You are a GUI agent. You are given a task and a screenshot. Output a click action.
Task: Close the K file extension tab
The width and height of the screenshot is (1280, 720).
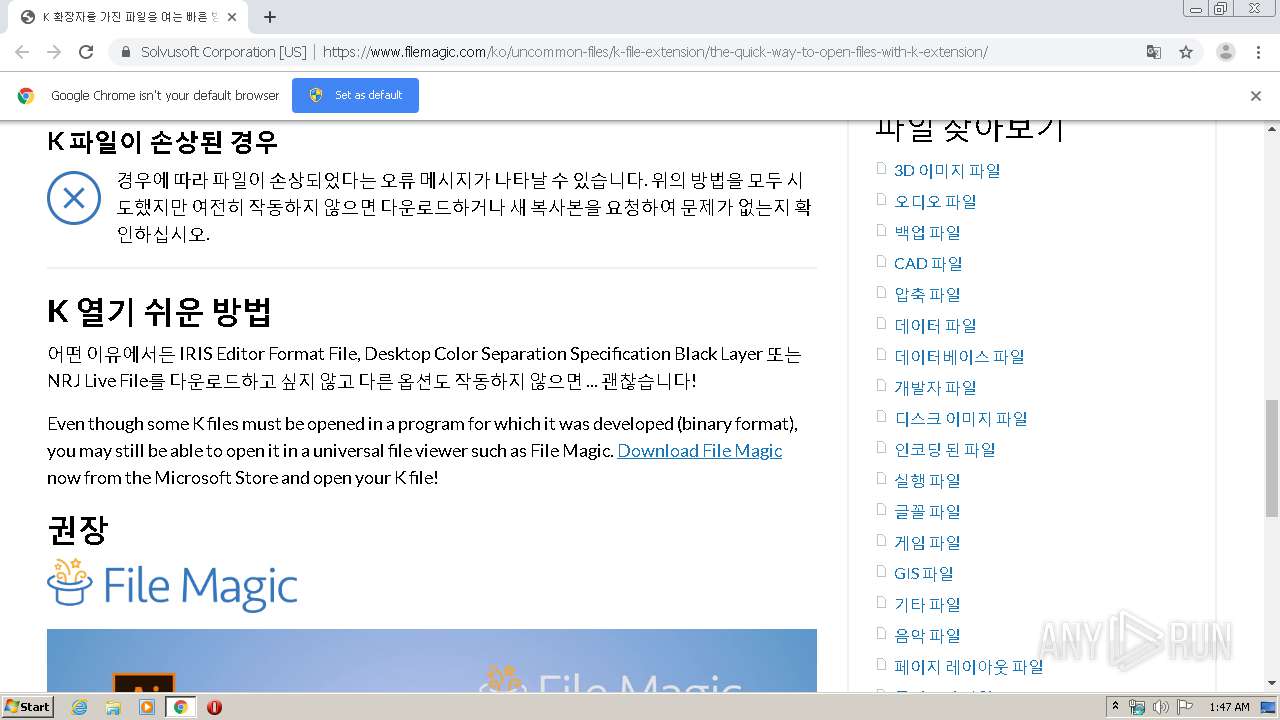point(232,17)
